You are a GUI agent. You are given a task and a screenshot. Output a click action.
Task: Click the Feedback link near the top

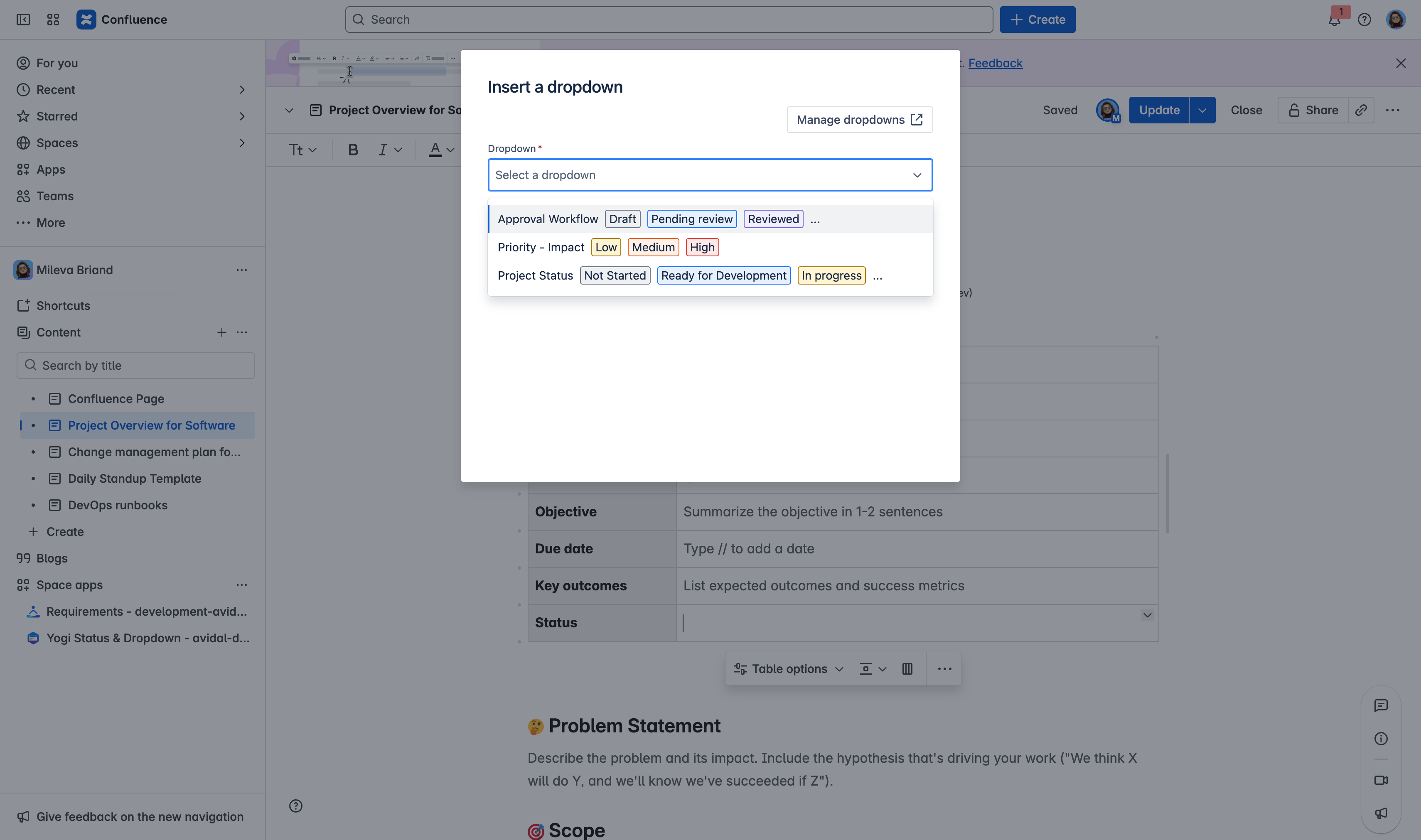(995, 63)
